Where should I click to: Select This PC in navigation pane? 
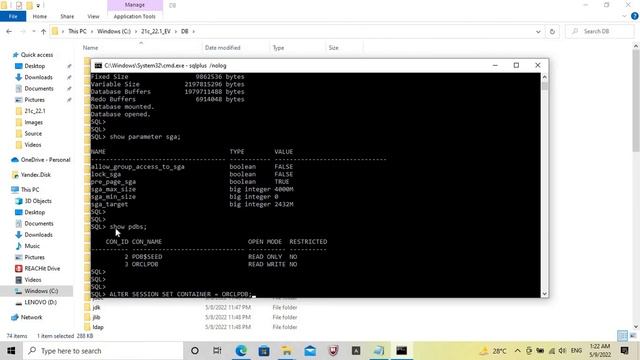click(x=30, y=190)
